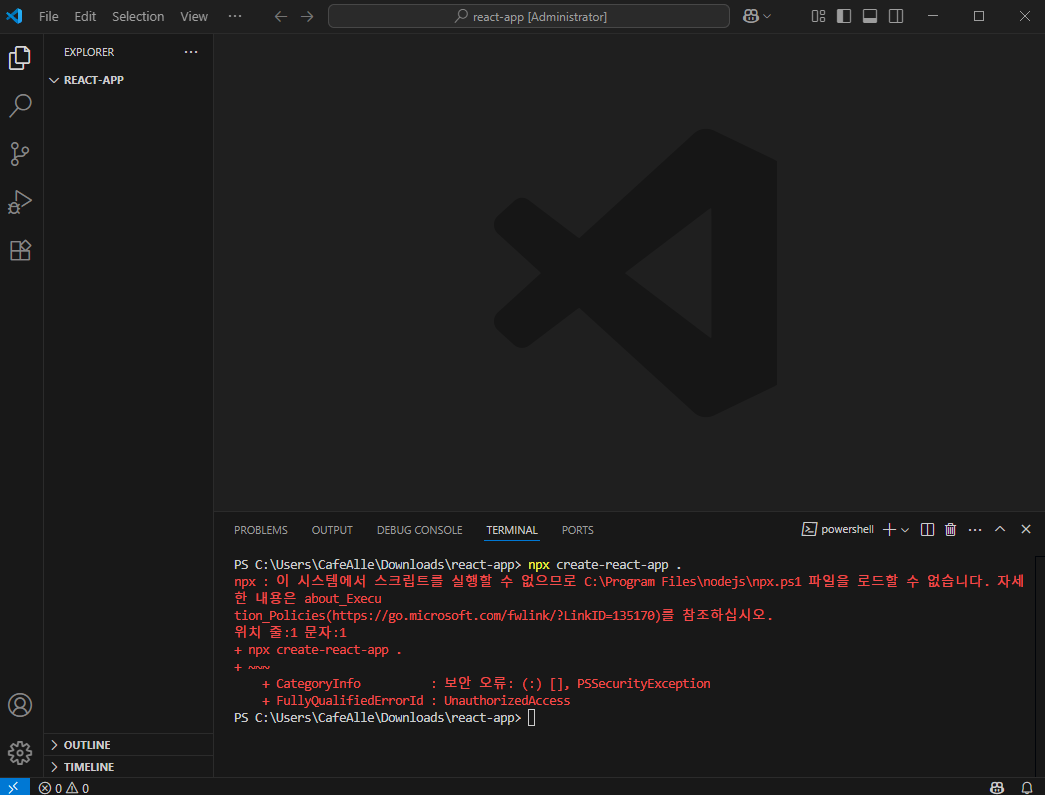
Task: Click the EXPLORER panel title
Action: pyautogui.click(x=89, y=52)
